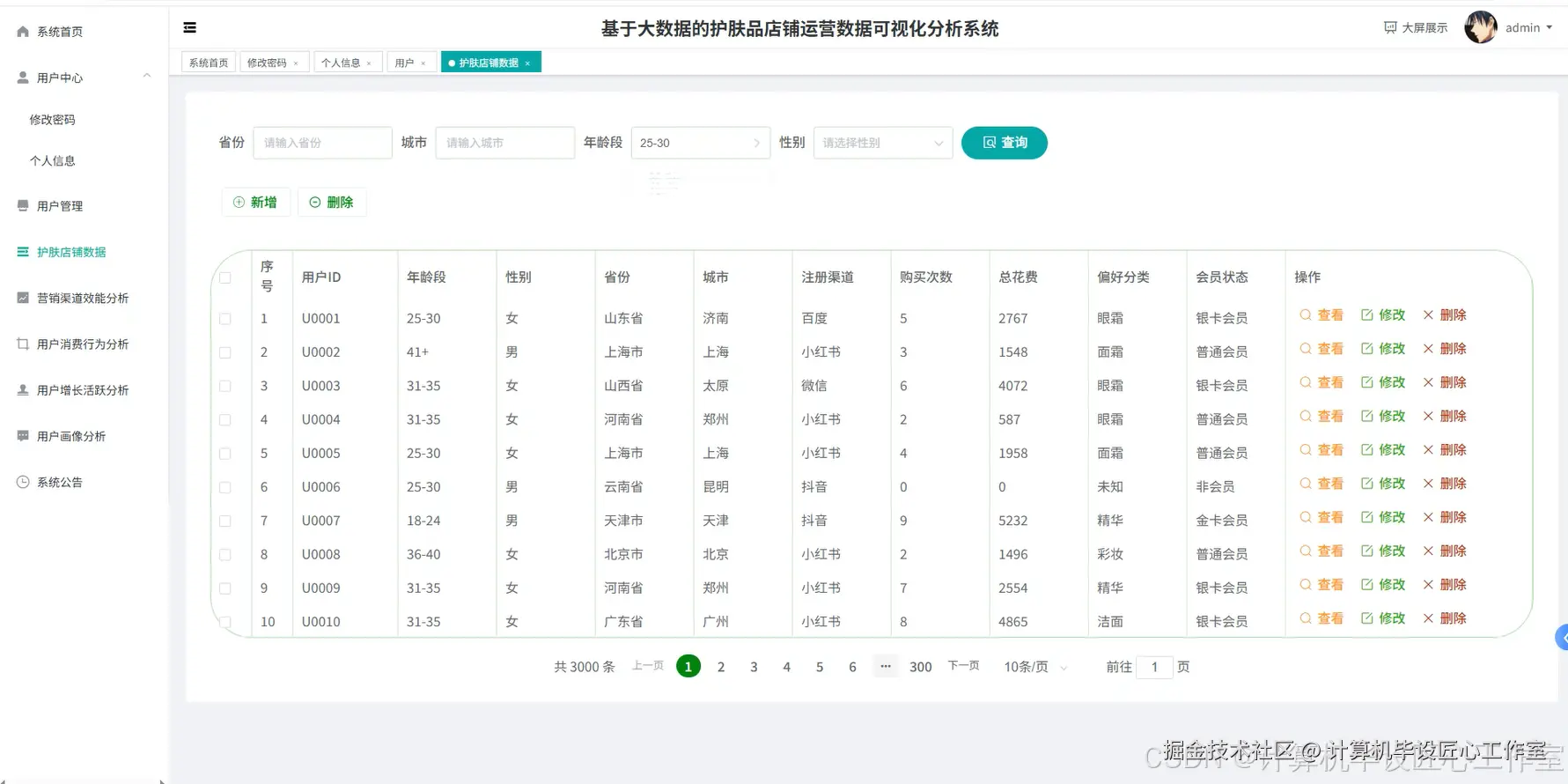Edit row U0001 with 修改

point(1383,315)
